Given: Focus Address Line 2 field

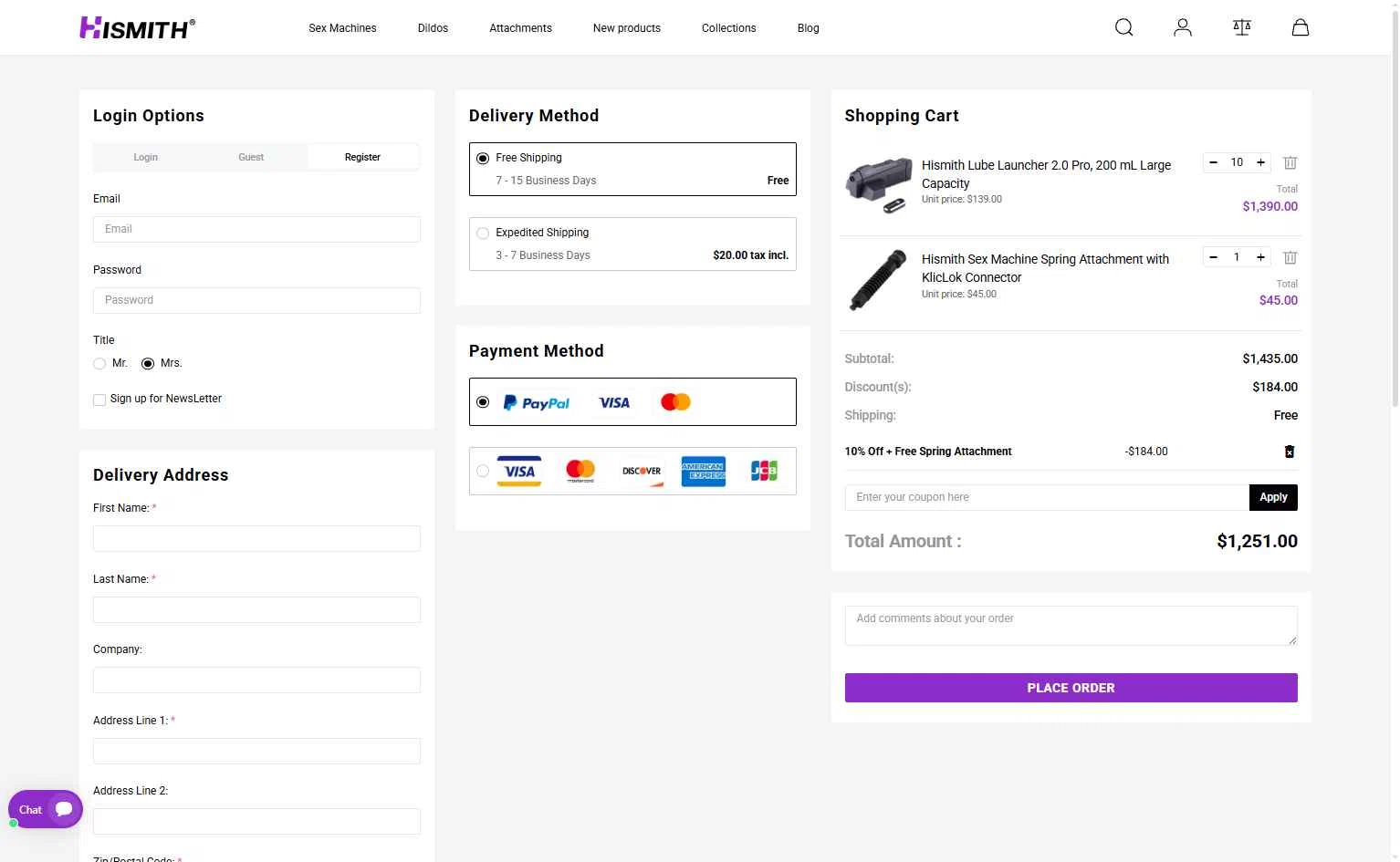Looking at the screenshot, I should coord(256,821).
